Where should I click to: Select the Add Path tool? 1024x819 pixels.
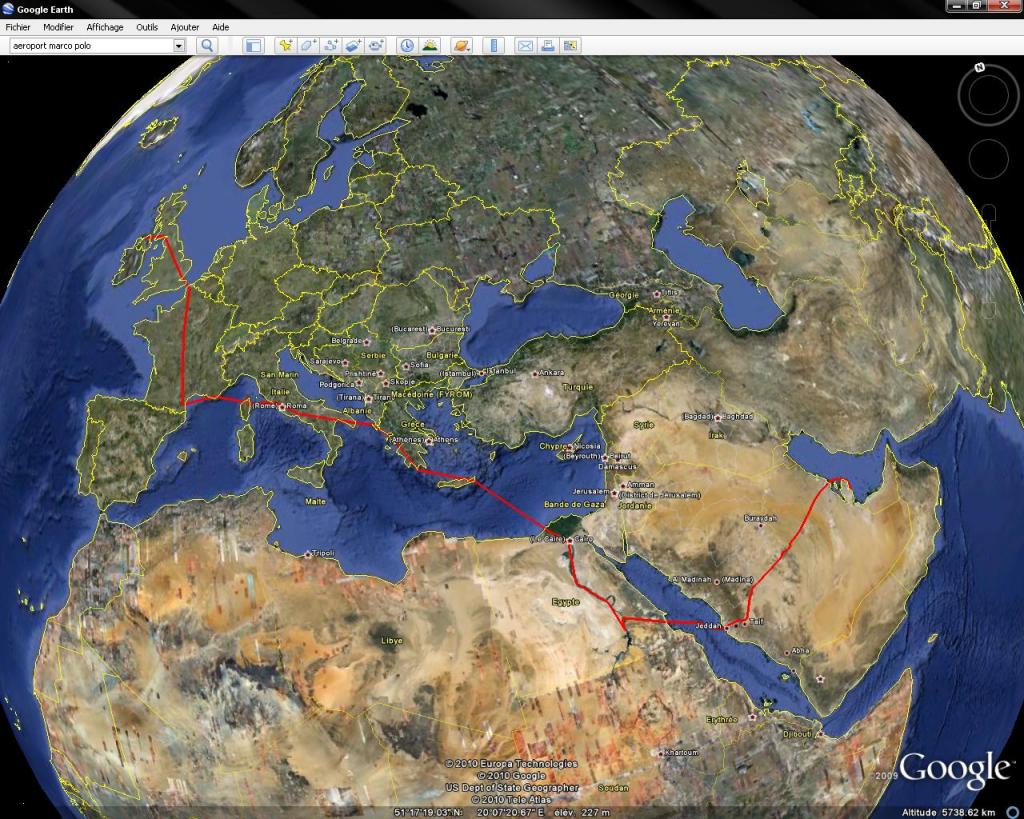pyautogui.click(x=331, y=45)
